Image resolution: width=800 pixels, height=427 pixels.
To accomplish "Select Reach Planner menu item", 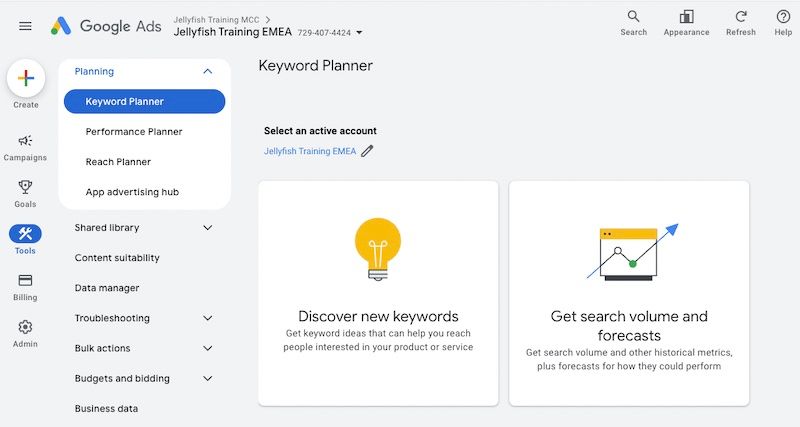I will [118, 162].
